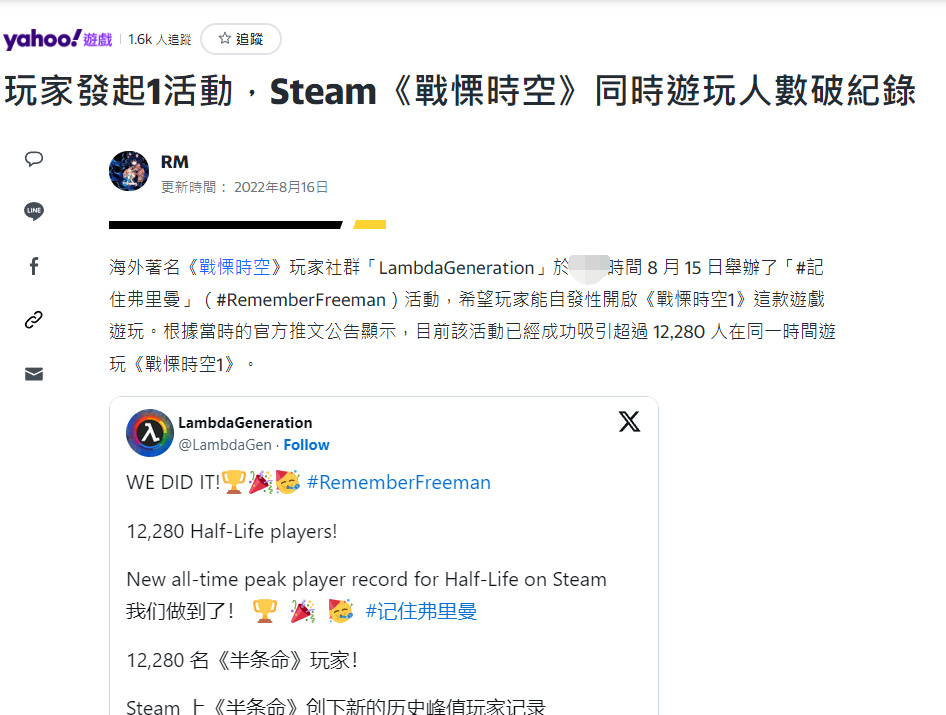Click the 遊戲 section label beside Yahoo

tap(98, 40)
